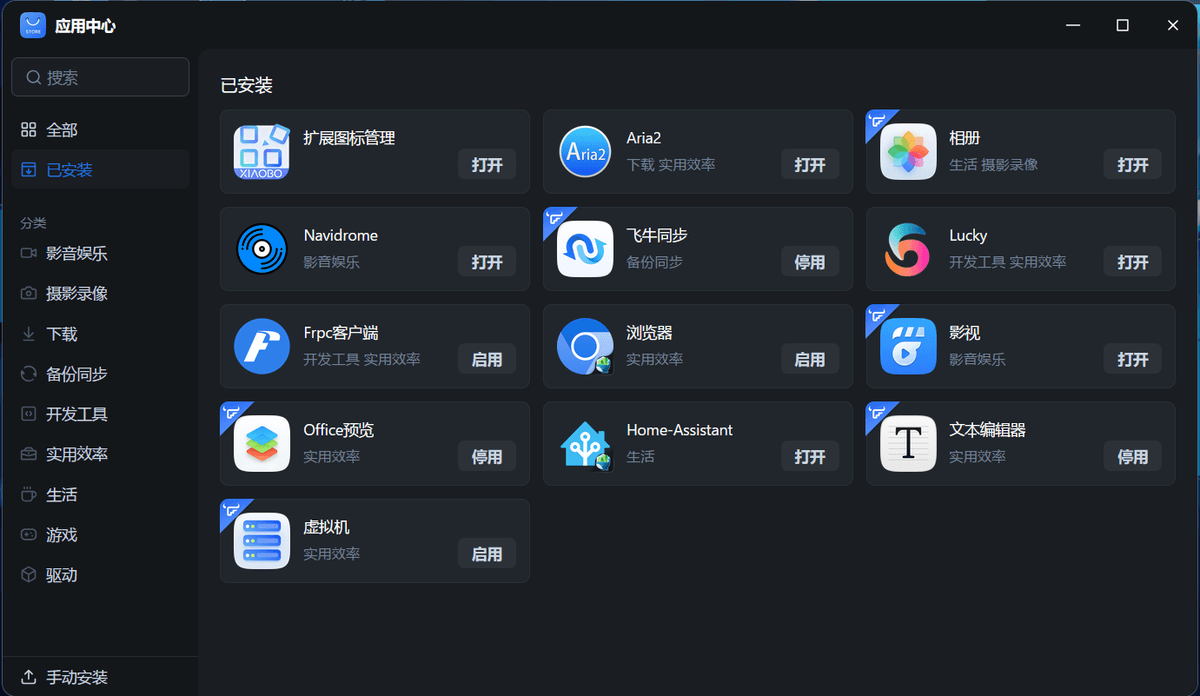Open the 影音娱乐 category
The width and height of the screenshot is (1200, 696).
tap(76, 254)
